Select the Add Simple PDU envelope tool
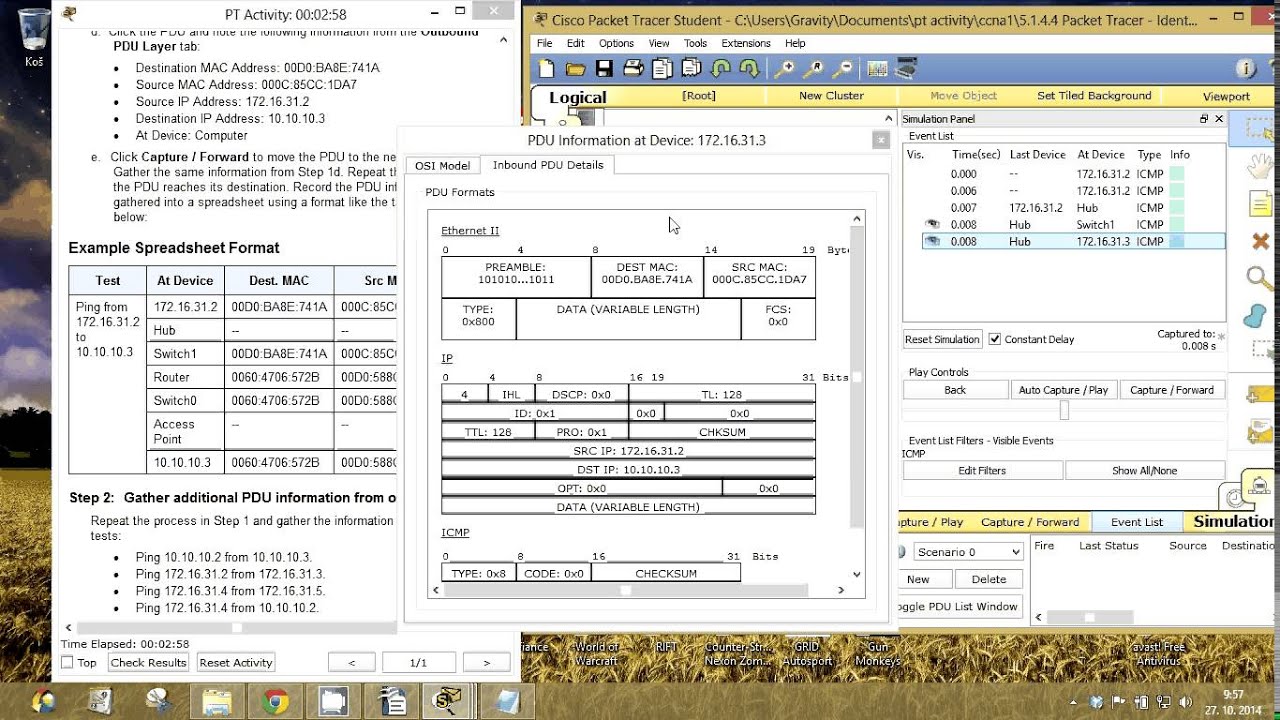 (1261, 395)
